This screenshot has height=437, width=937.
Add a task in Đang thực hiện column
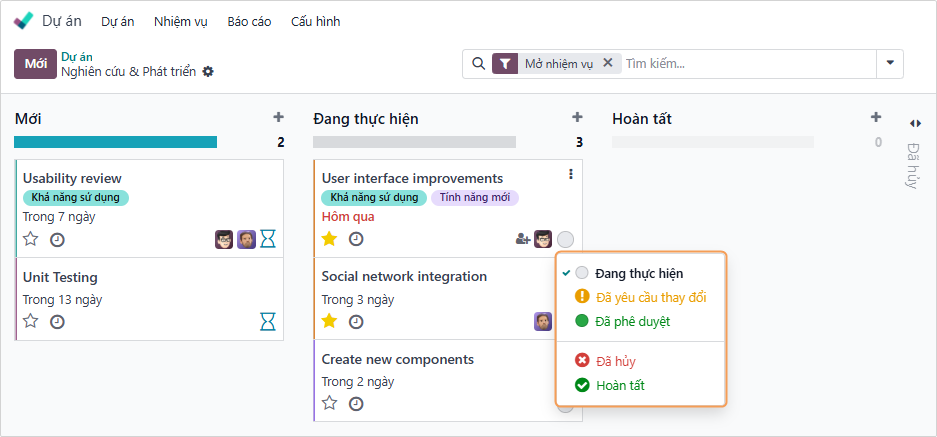(x=577, y=118)
